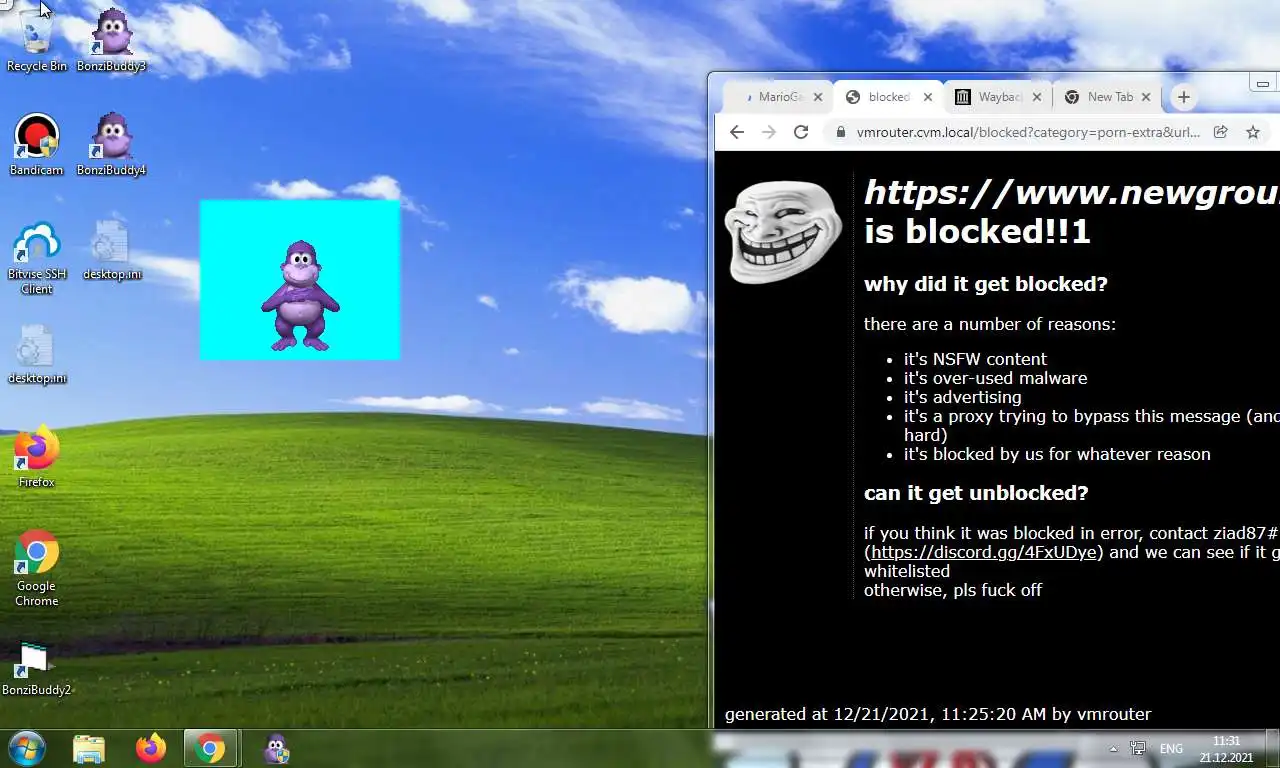Select the Bandicam desktop shortcut
The height and width of the screenshot is (768, 1280).
(x=37, y=145)
